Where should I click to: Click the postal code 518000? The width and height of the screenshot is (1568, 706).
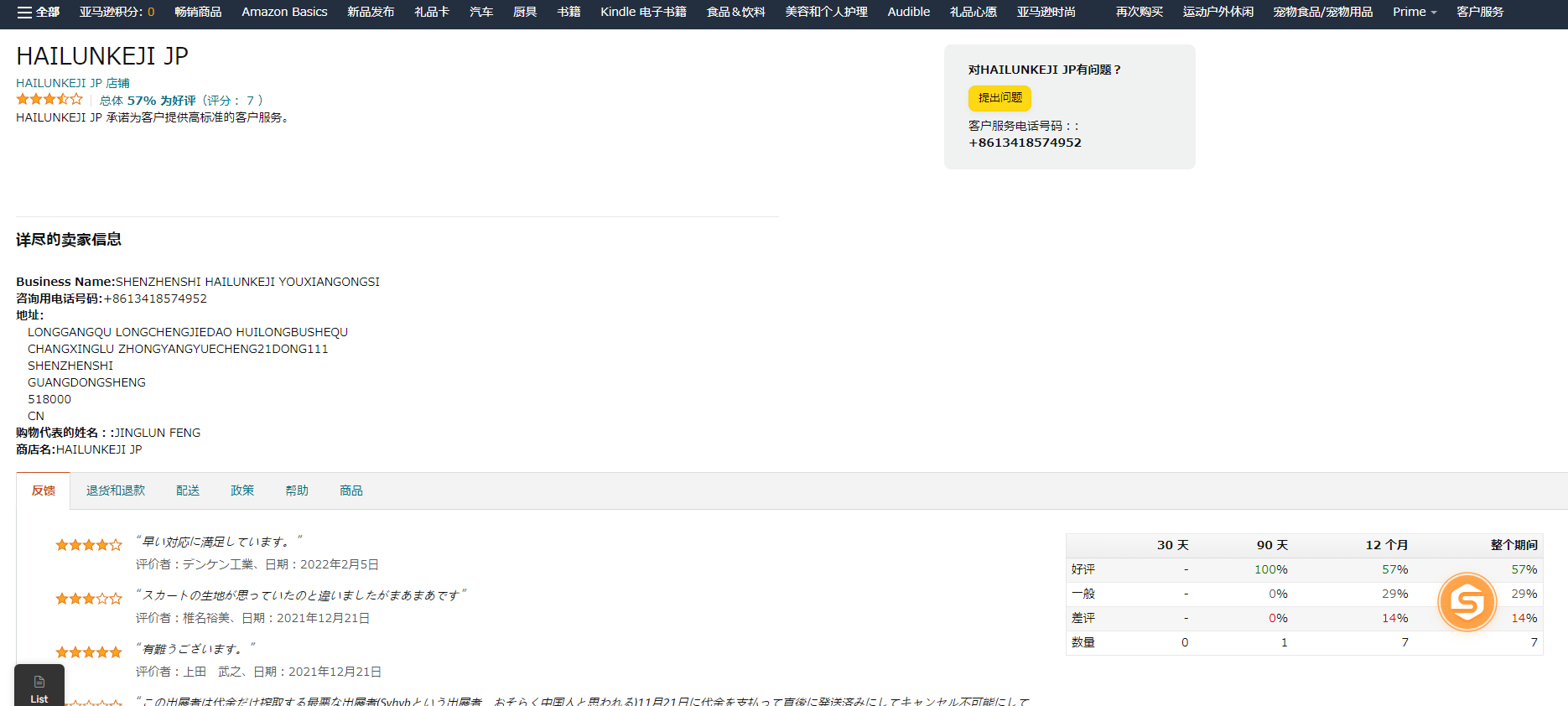point(49,399)
